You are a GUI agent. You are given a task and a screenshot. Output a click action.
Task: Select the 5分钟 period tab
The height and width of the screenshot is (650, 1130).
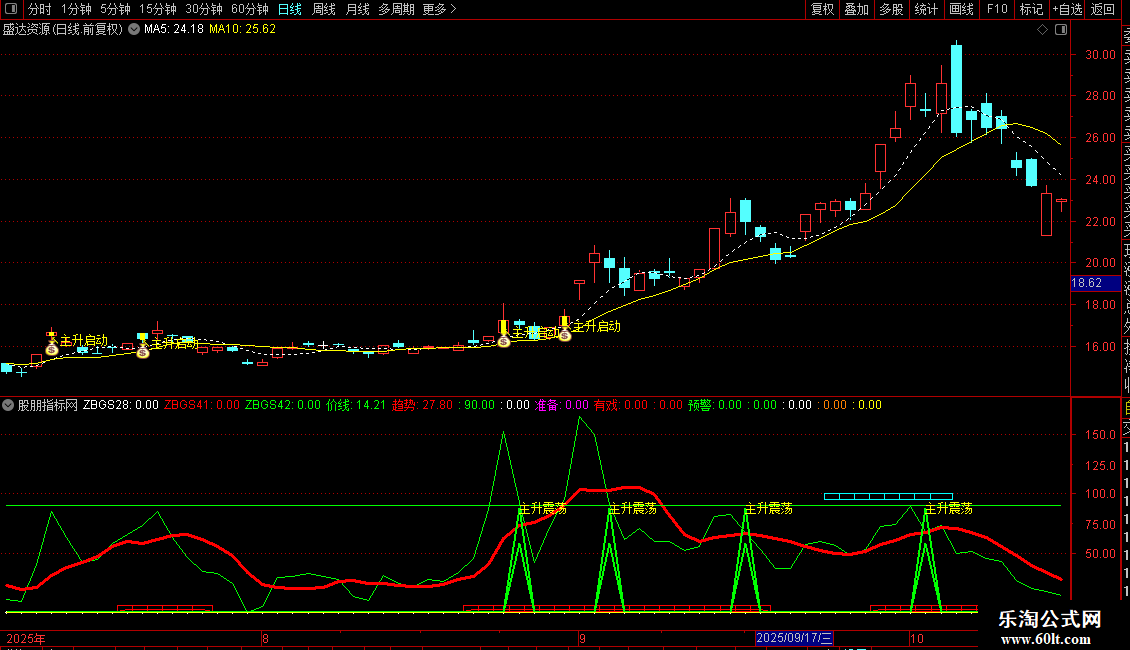pyautogui.click(x=115, y=9)
